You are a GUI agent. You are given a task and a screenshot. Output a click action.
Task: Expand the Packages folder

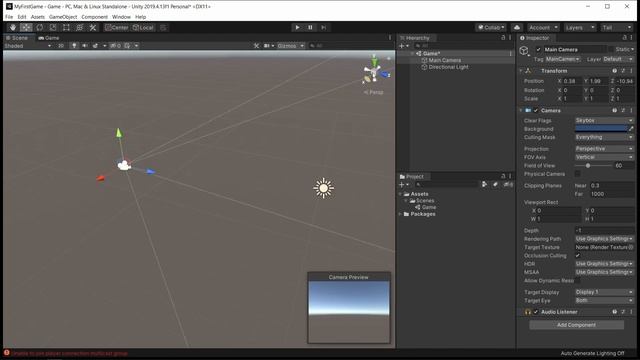tap(400, 214)
